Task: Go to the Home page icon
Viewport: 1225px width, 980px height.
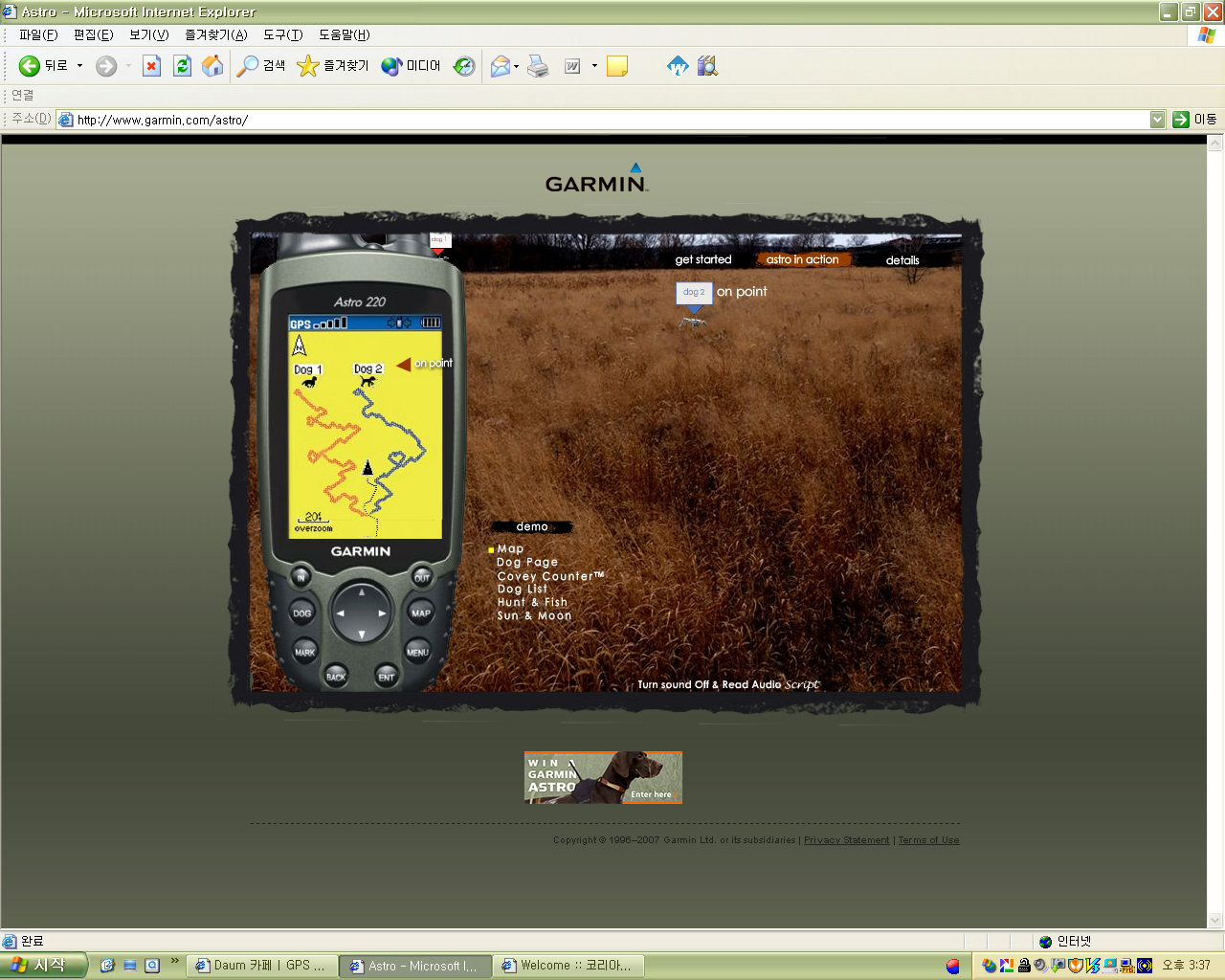Action: click(212, 66)
